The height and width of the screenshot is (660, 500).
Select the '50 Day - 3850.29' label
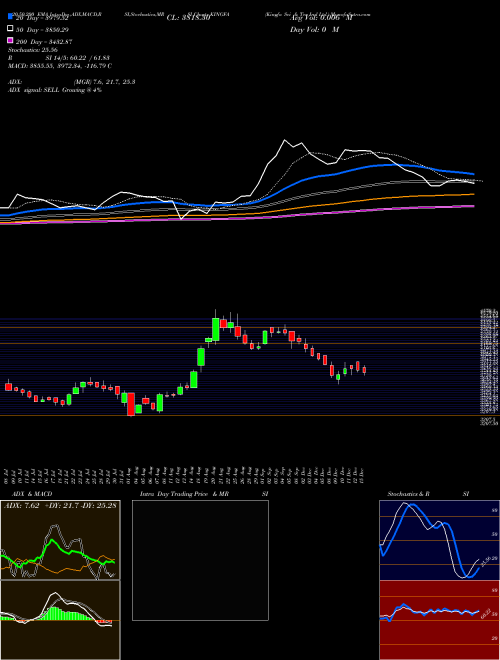click(x=43, y=30)
